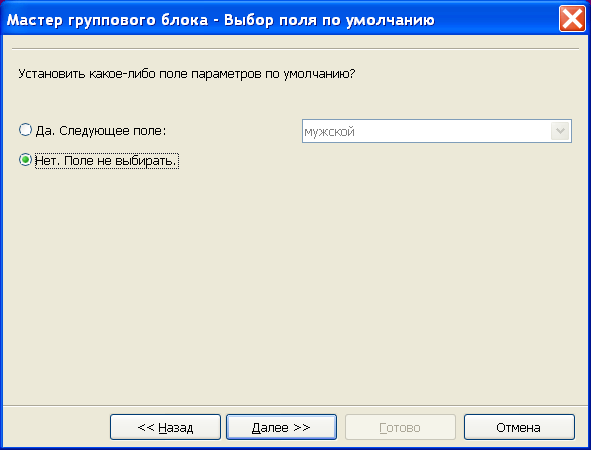Click inside the "мужской" text area
The width and height of the screenshot is (591, 450).
coord(426,131)
